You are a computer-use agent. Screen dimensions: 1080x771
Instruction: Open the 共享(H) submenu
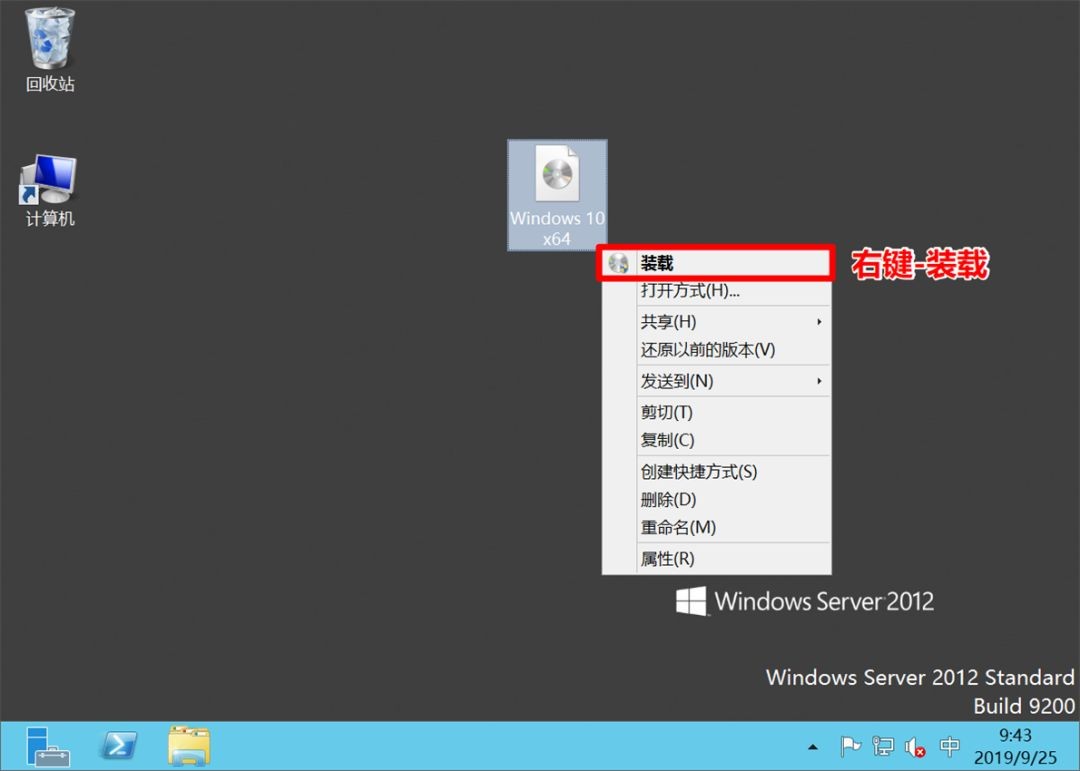[716, 322]
